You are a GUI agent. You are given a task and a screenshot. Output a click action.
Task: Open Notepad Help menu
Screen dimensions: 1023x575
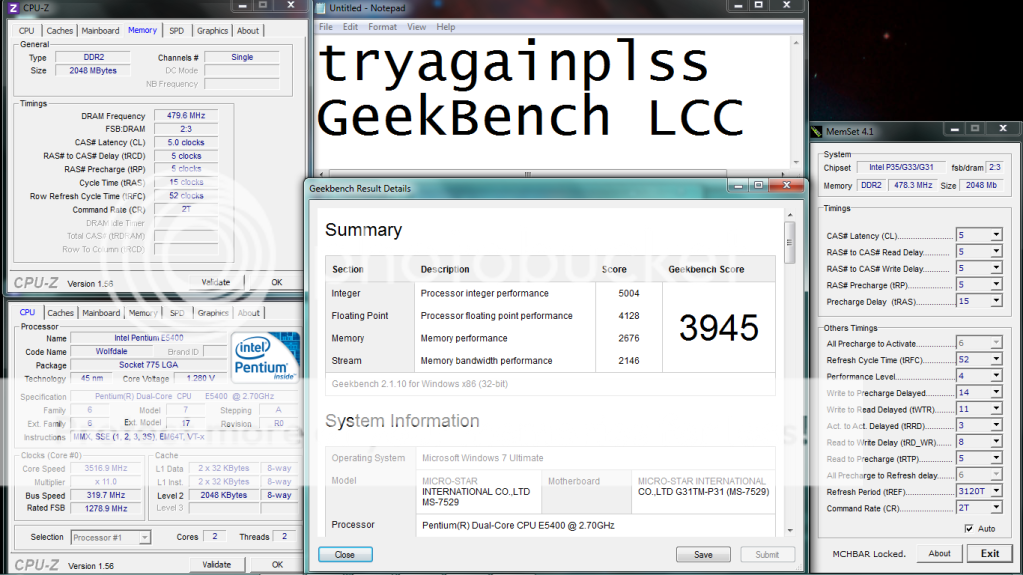point(446,27)
